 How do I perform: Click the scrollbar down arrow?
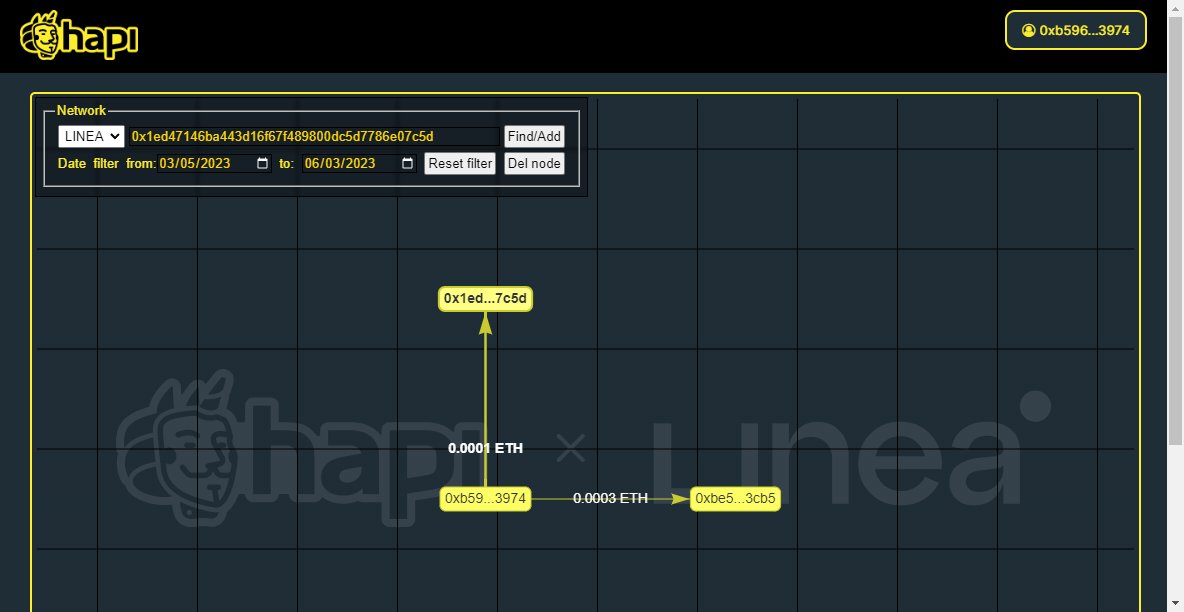pyautogui.click(x=1176, y=605)
